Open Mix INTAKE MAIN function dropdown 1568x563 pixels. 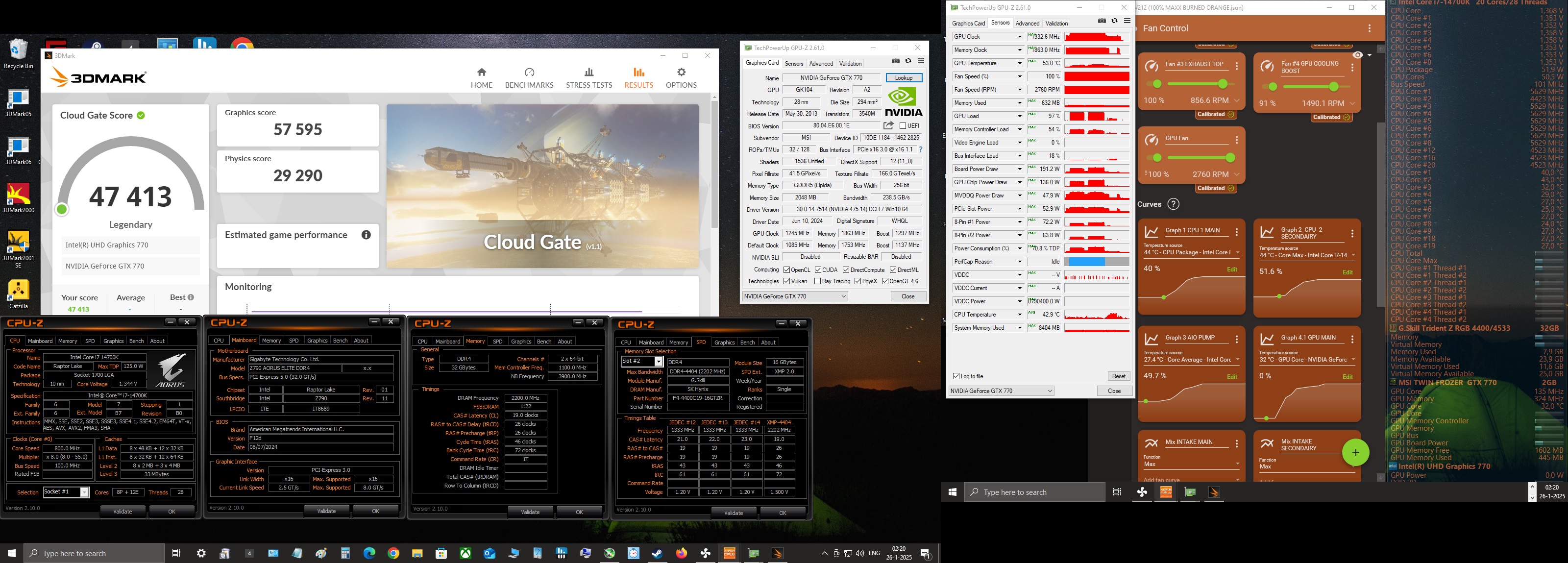[x=1191, y=465]
